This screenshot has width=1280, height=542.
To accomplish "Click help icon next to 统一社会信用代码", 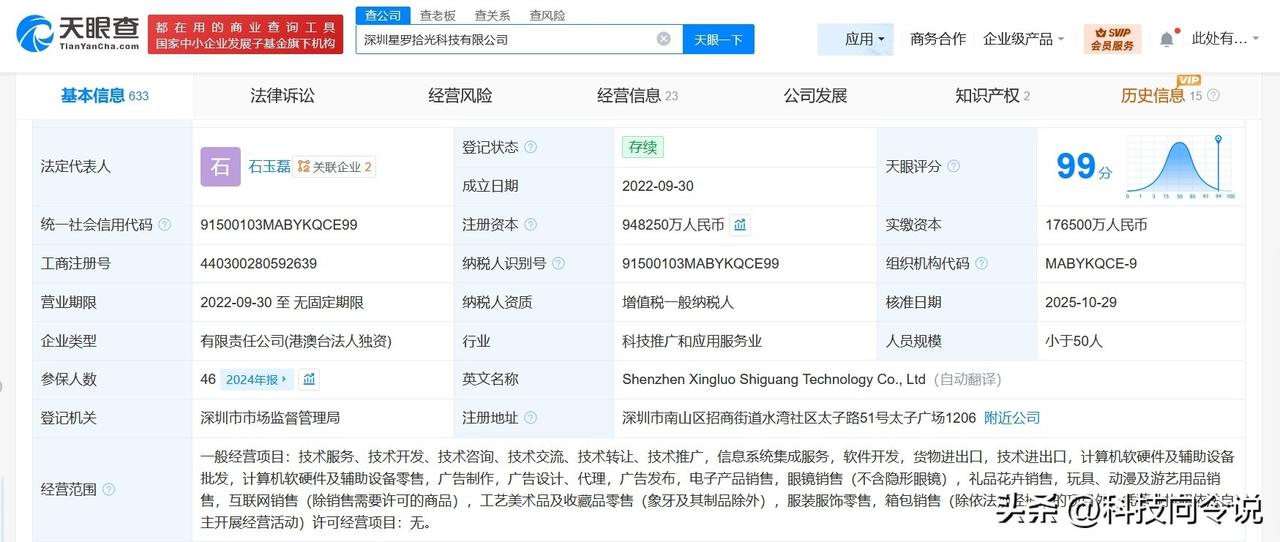I will [x=164, y=225].
